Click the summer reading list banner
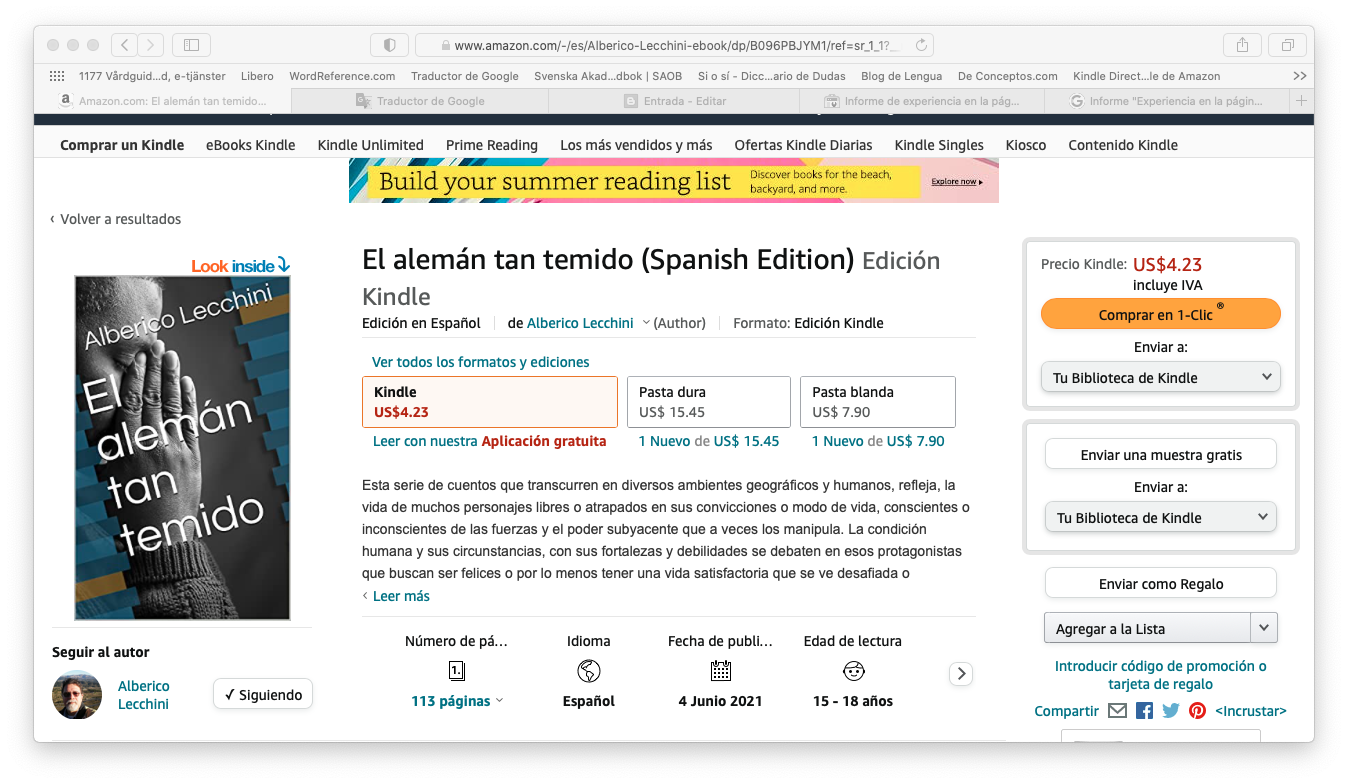The width and height of the screenshot is (1348, 784). pos(674,180)
